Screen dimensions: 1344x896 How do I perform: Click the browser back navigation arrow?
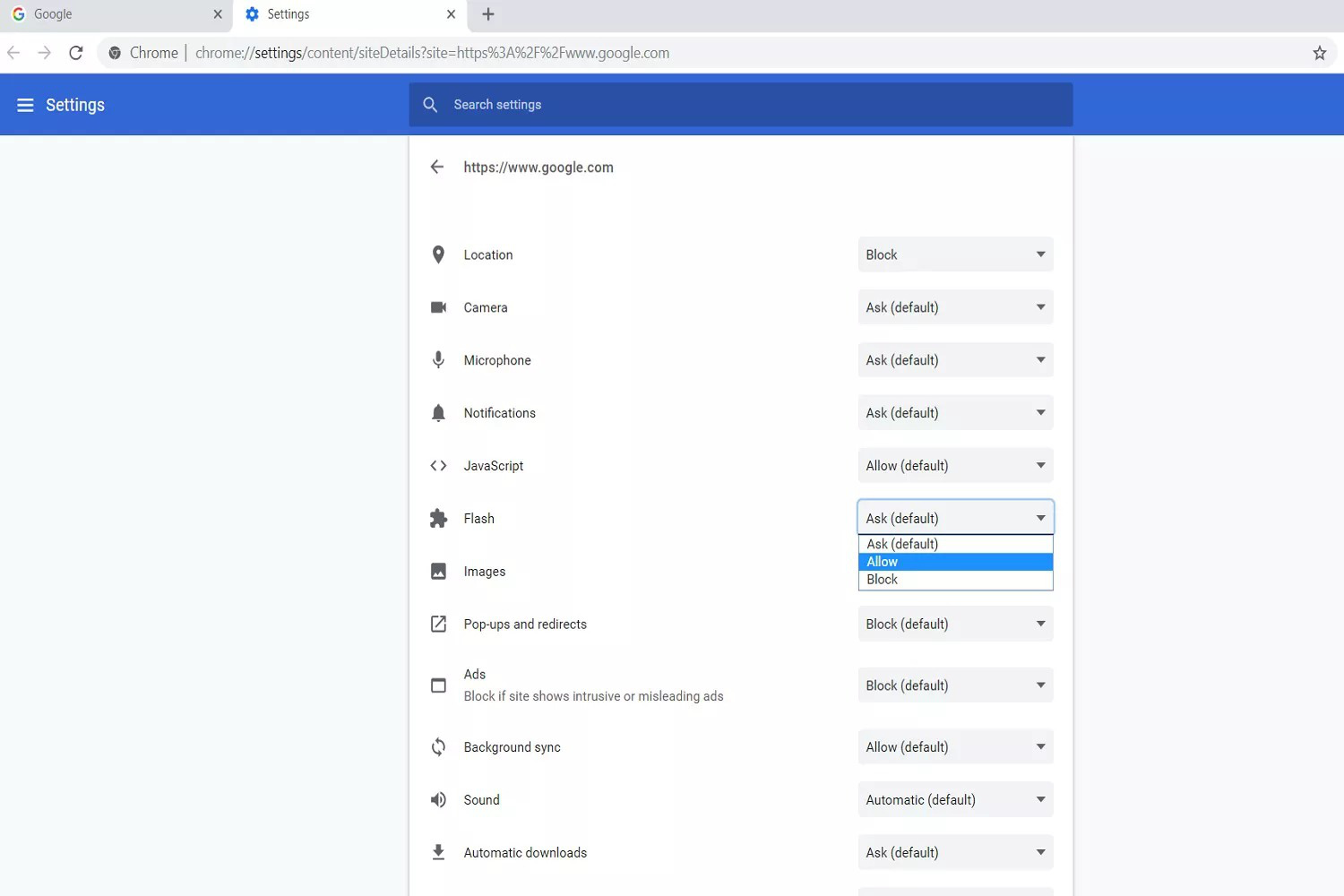[14, 53]
